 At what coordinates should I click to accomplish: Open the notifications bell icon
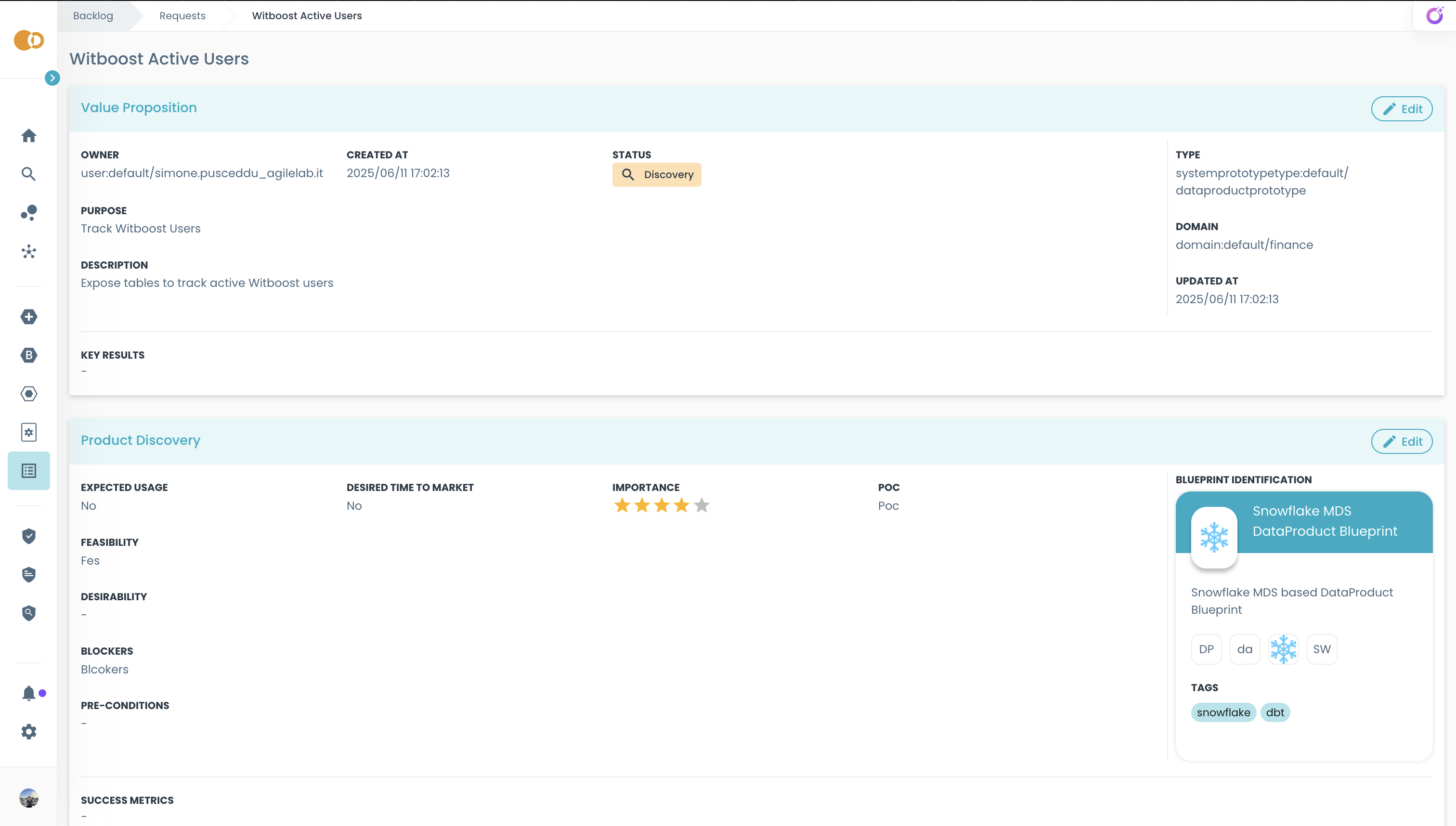29,693
